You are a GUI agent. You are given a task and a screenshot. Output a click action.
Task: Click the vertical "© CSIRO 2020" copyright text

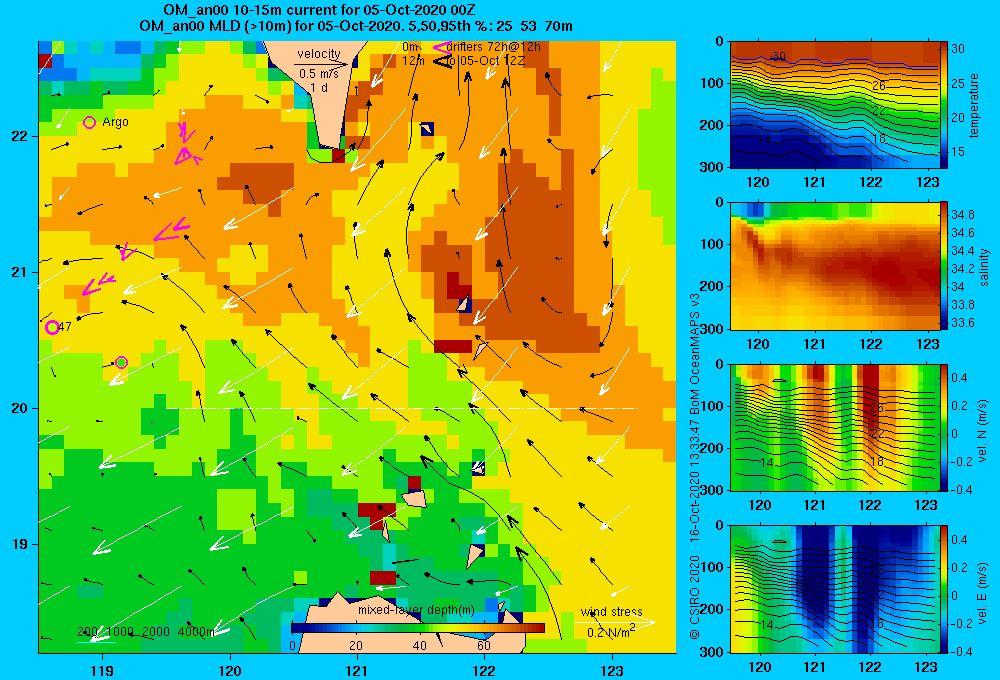pos(695,597)
